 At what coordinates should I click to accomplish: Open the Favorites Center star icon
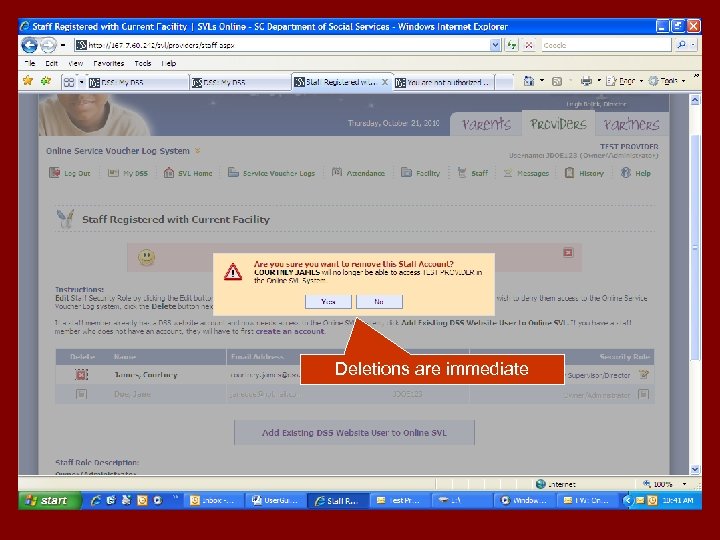(x=28, y=81)
